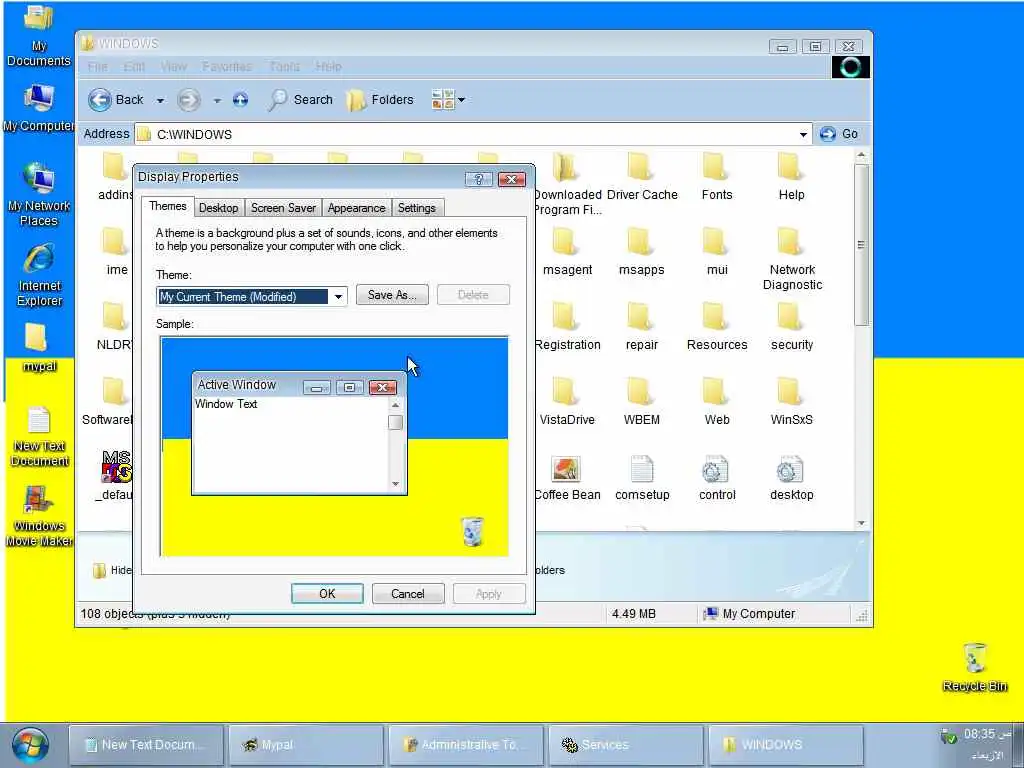Toggle the Folders pane button
The width and height of the screenshot is (1024, 768).
coord(379,100)
